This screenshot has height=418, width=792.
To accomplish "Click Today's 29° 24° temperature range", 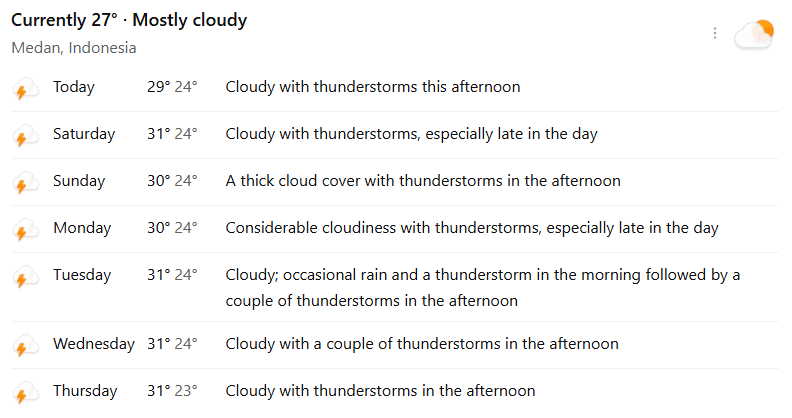I will pyautogui.click(x=172, y=87).
